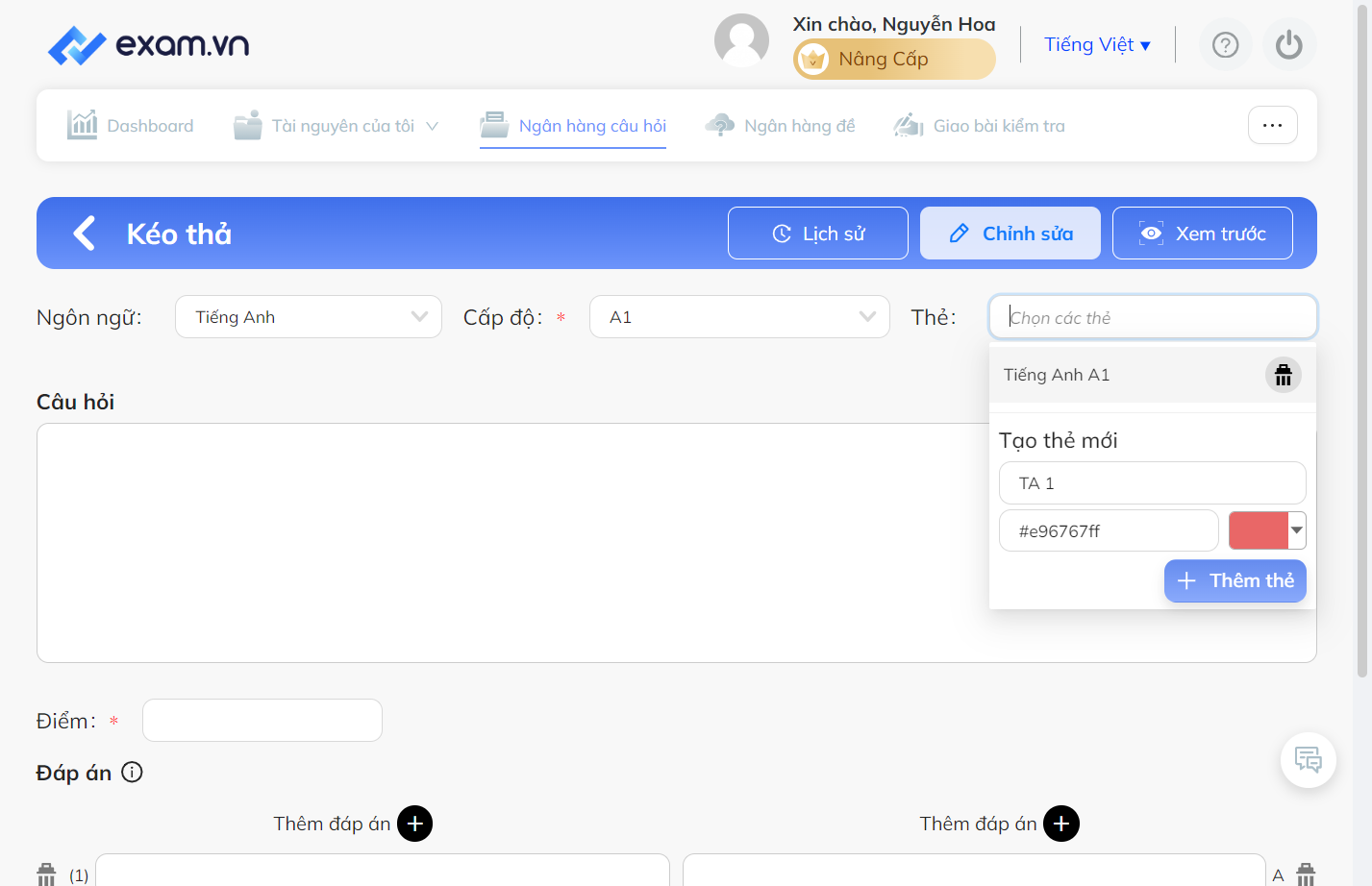
Task: Add answer with right Thêm đáp án plus
Action: (1061, 824)
